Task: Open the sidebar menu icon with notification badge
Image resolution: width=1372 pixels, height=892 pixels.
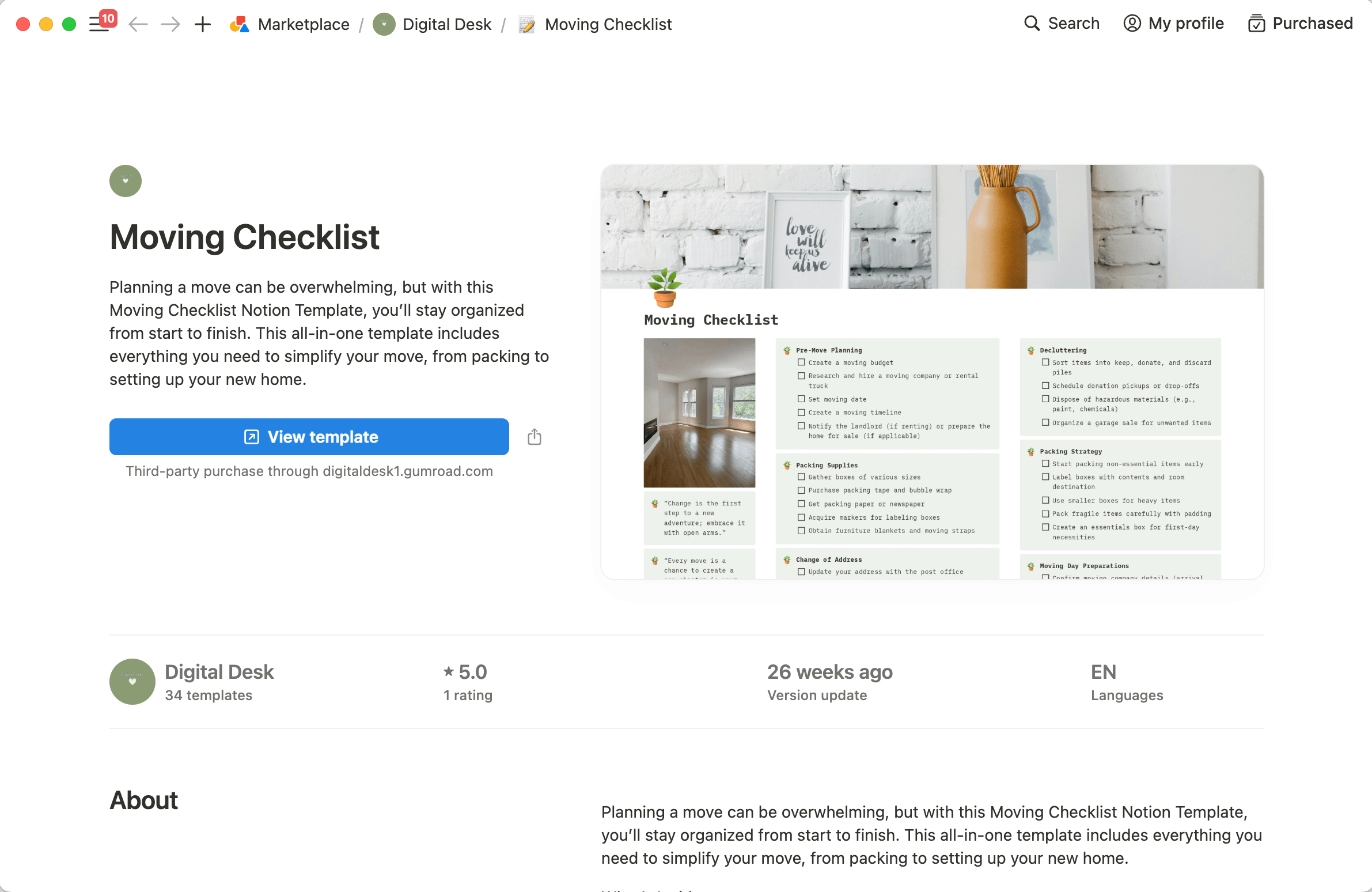Action: (100, 24)
